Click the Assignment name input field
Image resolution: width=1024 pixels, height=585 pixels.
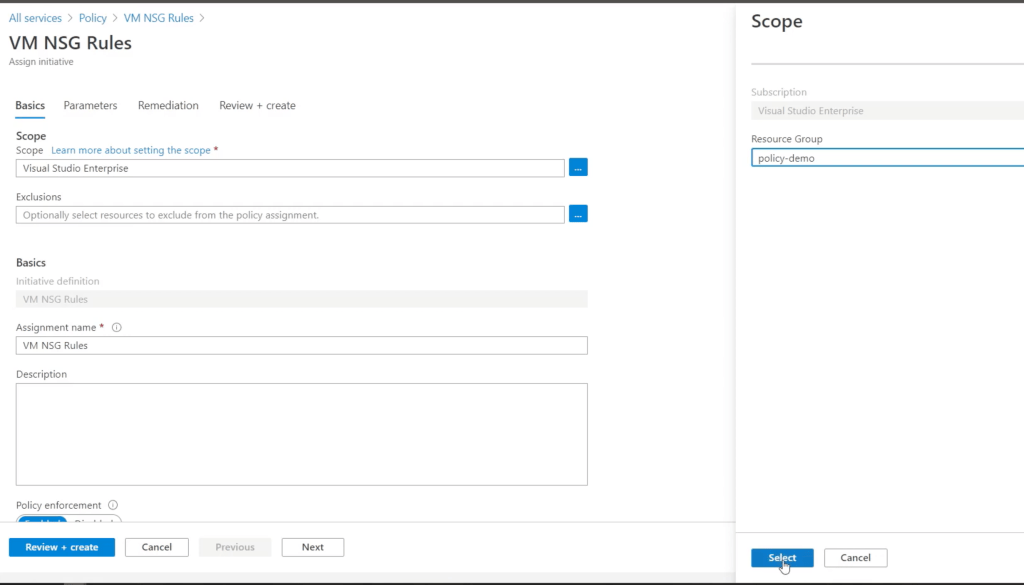(301, 346)
